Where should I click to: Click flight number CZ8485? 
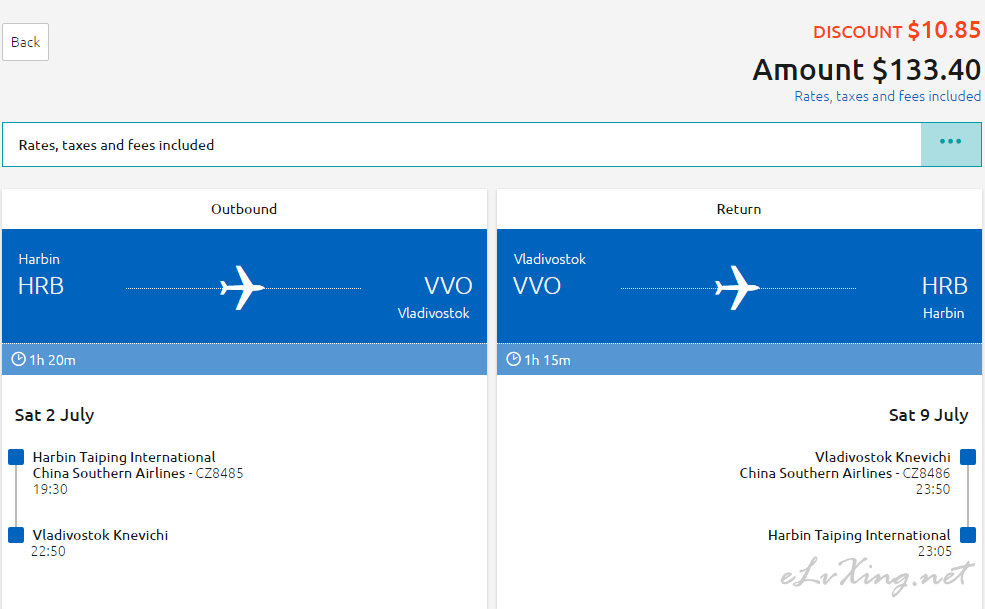click(219, 473)
